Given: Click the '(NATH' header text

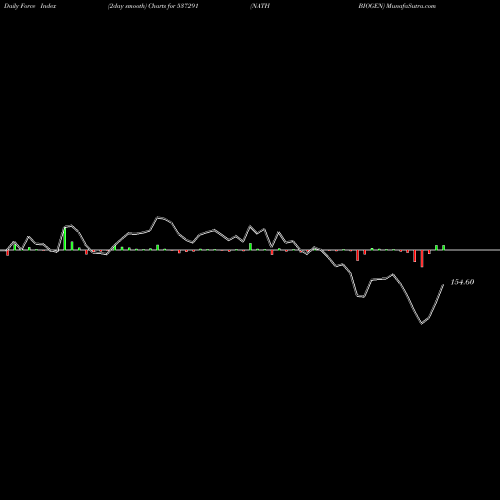Looking at the screenshot, I should 260,6.
